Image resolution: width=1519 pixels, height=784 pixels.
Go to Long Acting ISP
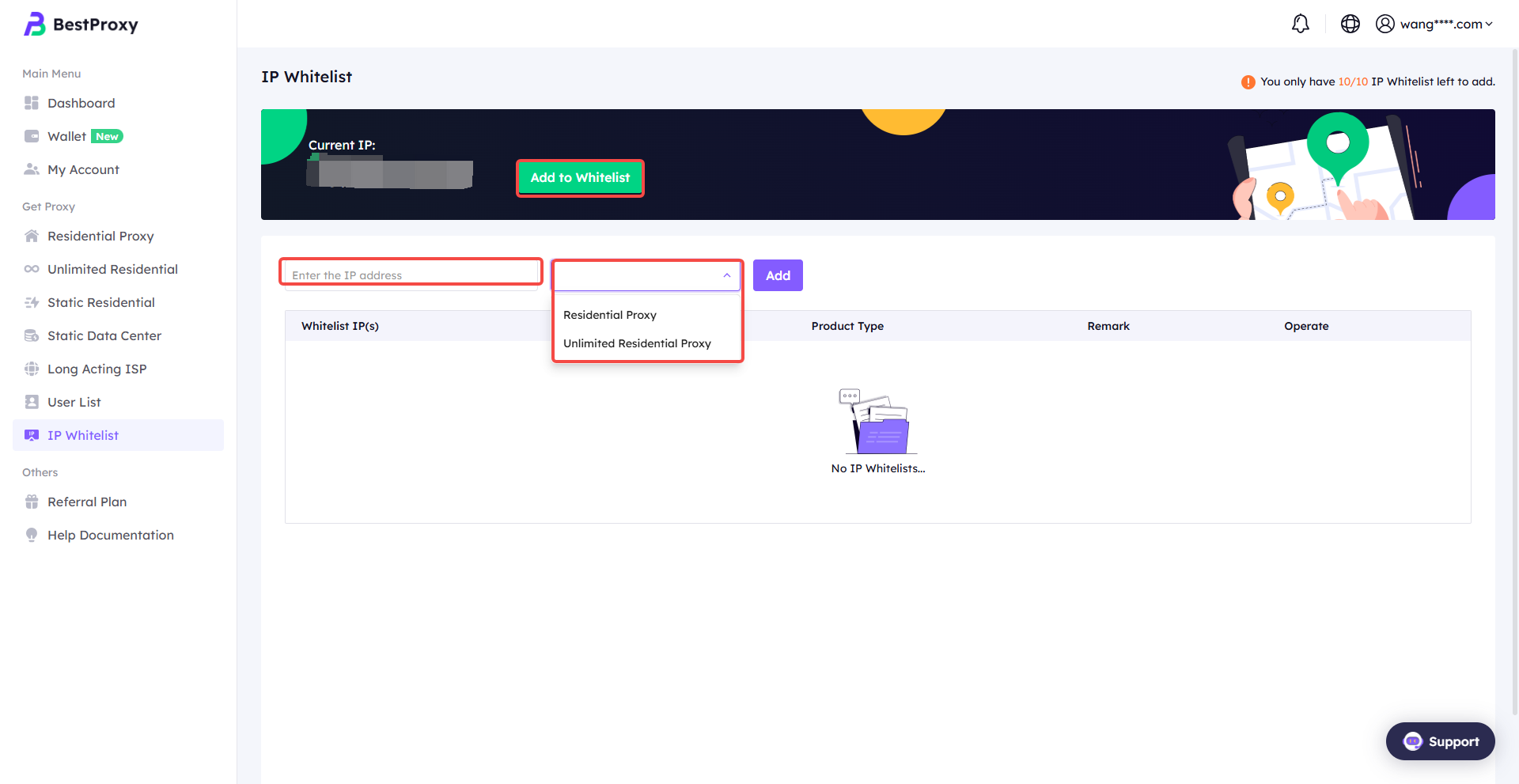pos(119,369)
